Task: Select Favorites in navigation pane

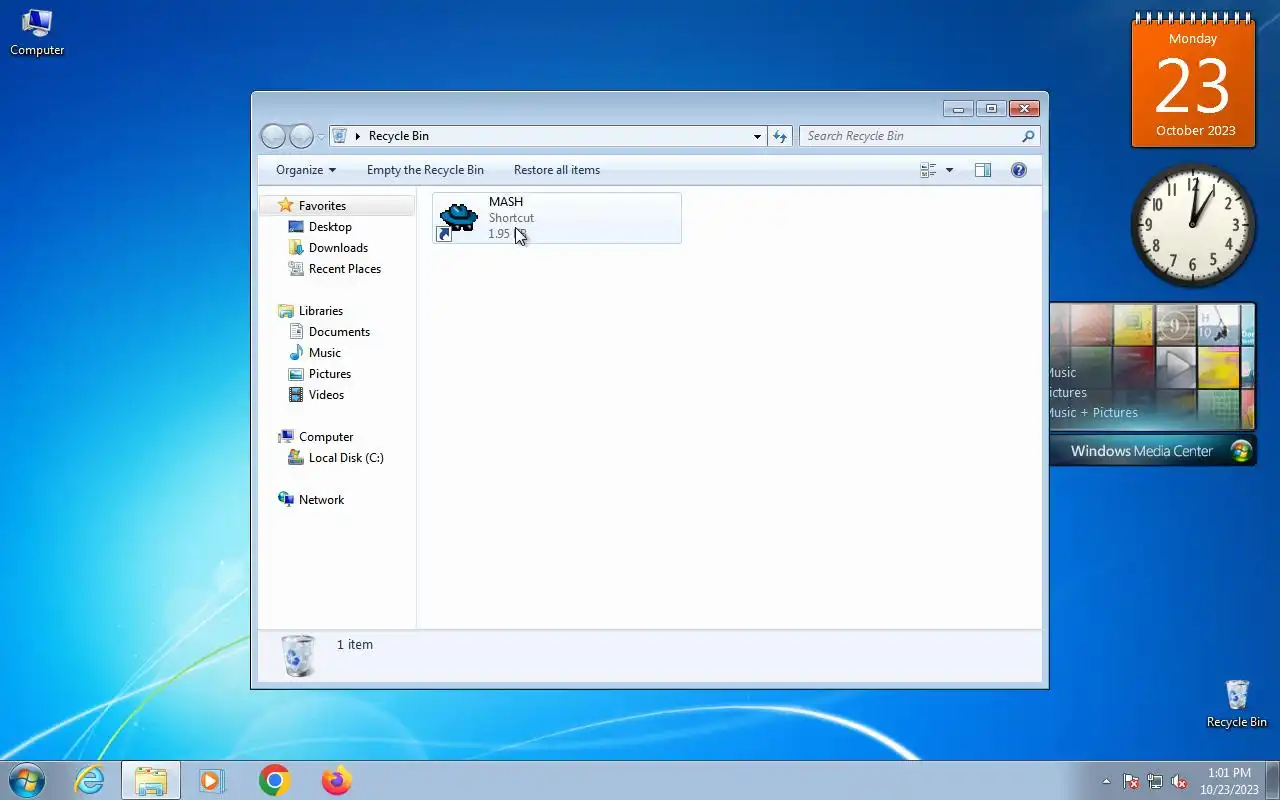Action: pos(337,205)
